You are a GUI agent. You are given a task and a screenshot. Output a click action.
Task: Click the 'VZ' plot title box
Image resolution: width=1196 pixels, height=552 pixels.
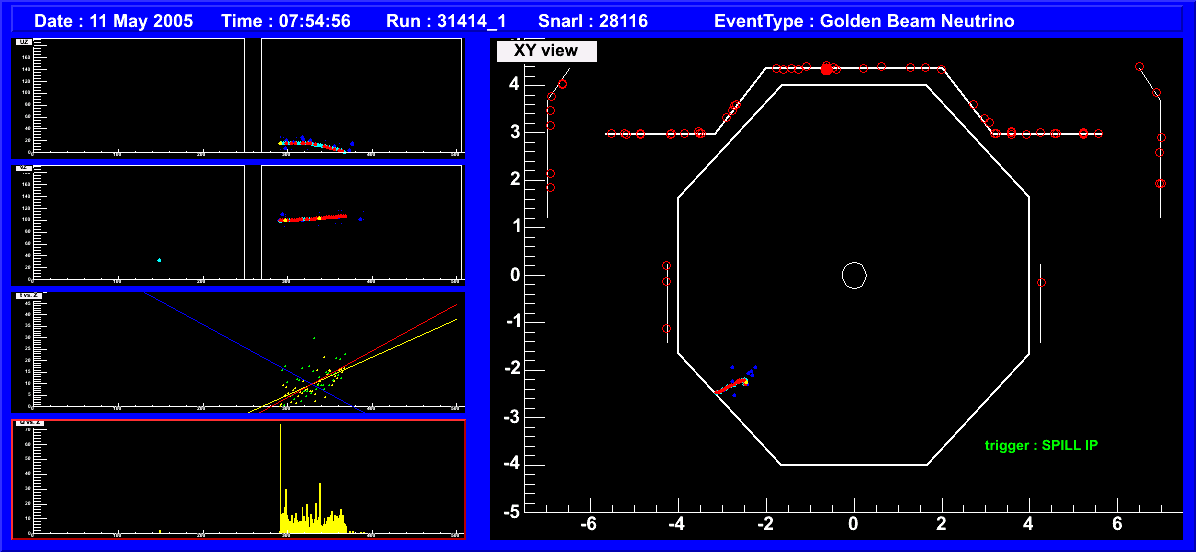tap(23, 169)
